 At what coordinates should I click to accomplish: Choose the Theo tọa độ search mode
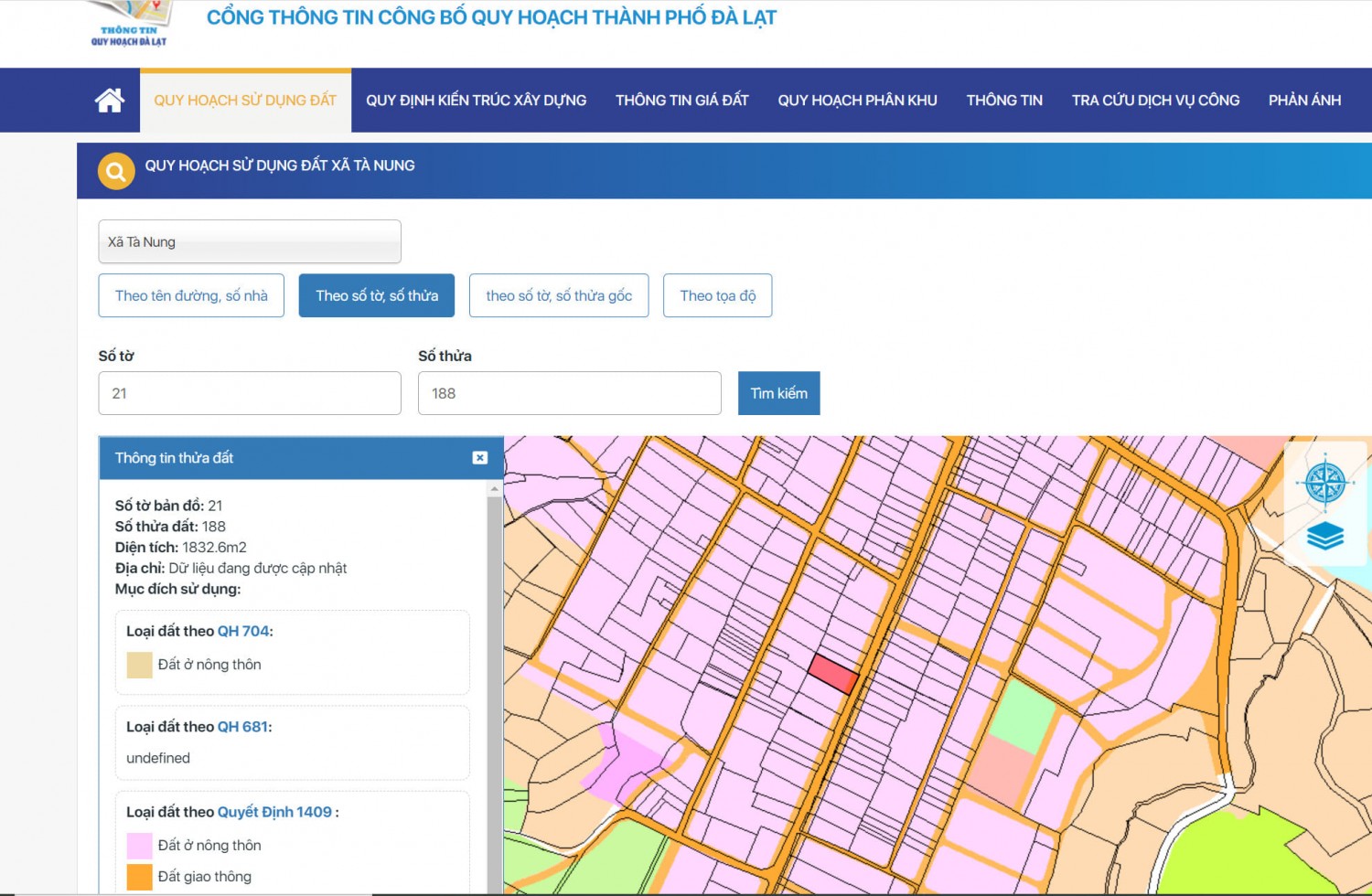click(717, 296)
